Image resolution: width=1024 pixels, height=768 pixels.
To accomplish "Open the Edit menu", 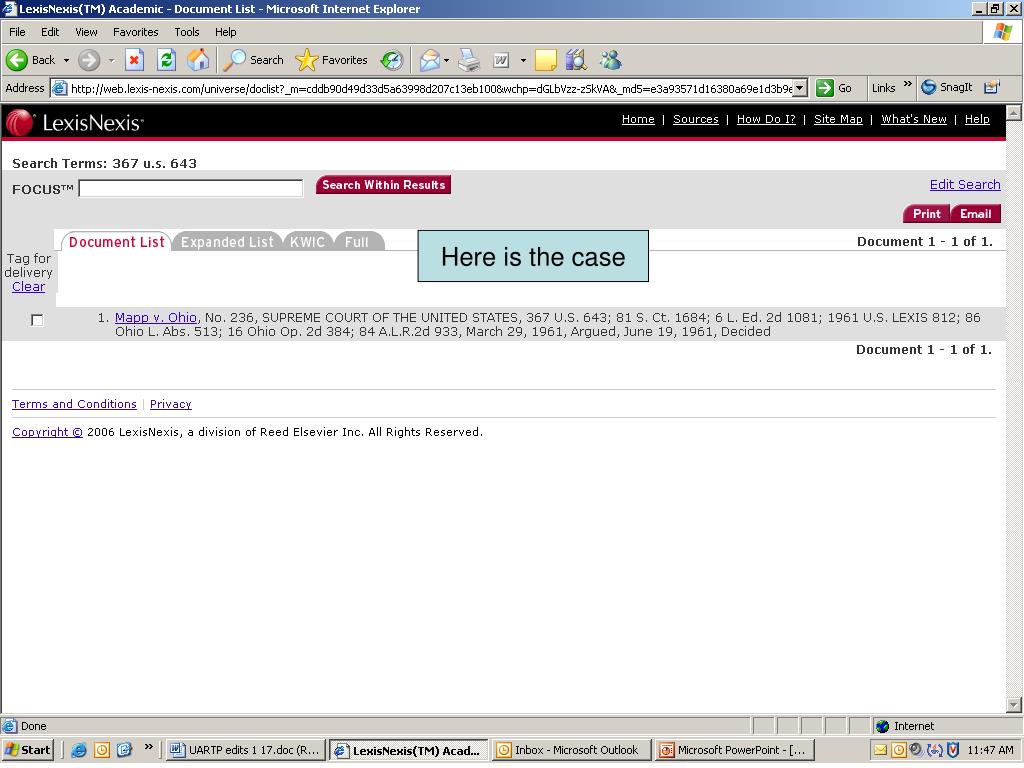I will tap(50, 32).
